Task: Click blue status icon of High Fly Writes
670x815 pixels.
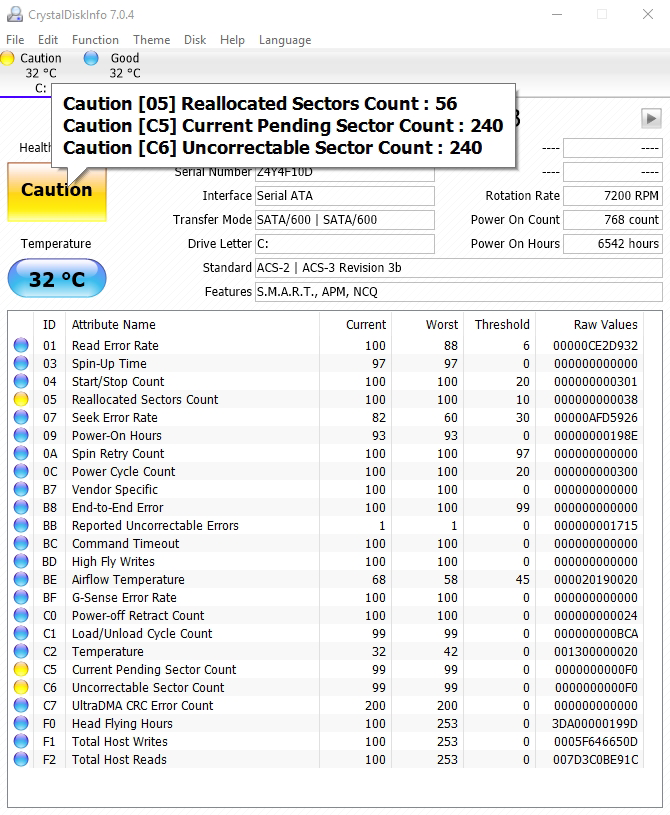Action: [21, 561]
